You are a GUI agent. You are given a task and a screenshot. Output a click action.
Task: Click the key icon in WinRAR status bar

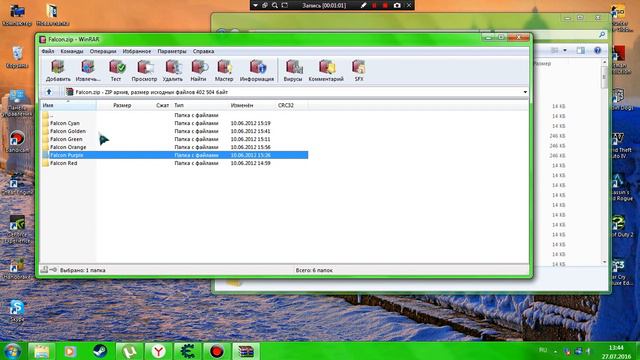click(x=53, y=269)
